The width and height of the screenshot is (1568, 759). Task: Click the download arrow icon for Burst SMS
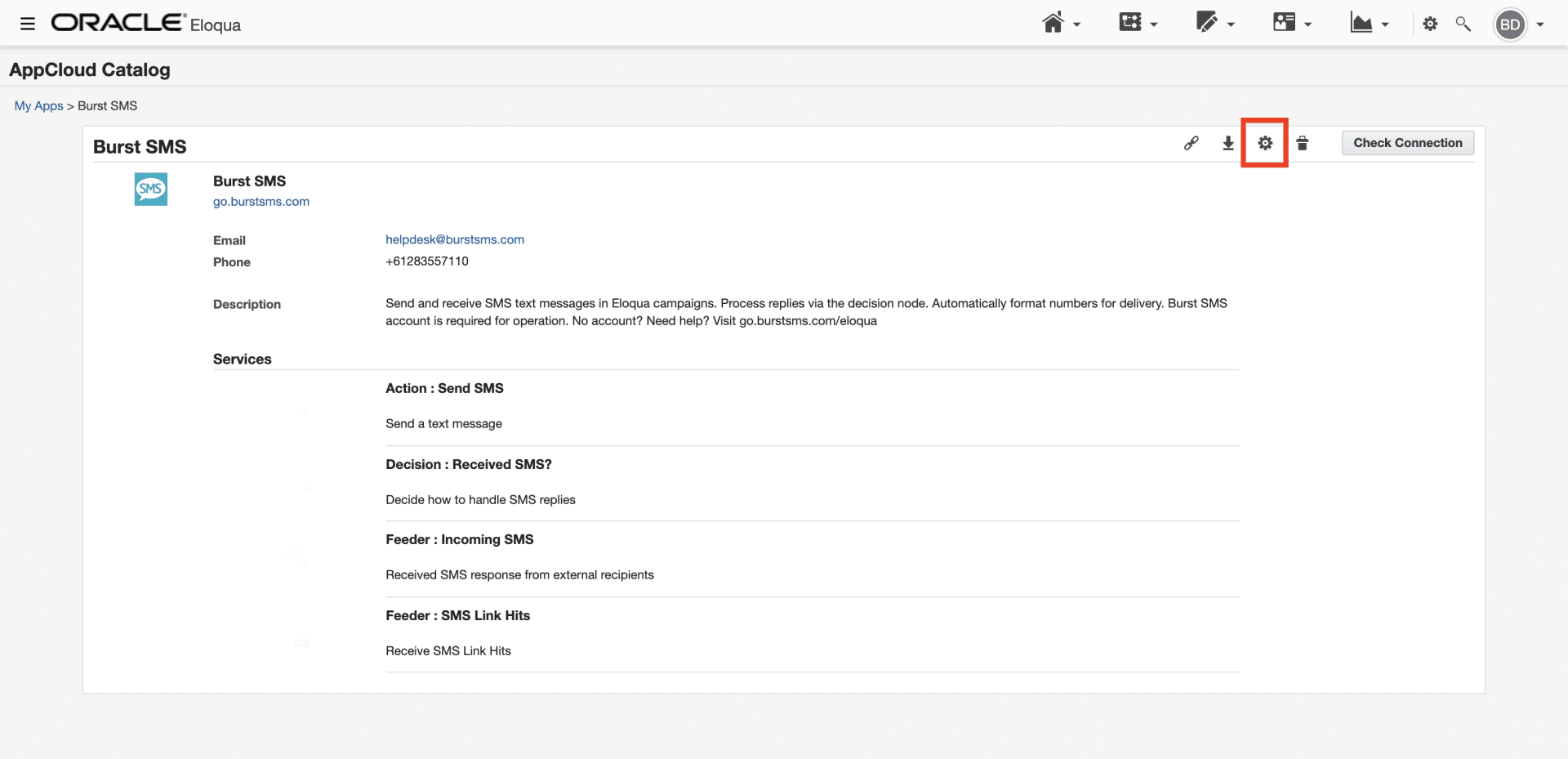point(1228,144)
